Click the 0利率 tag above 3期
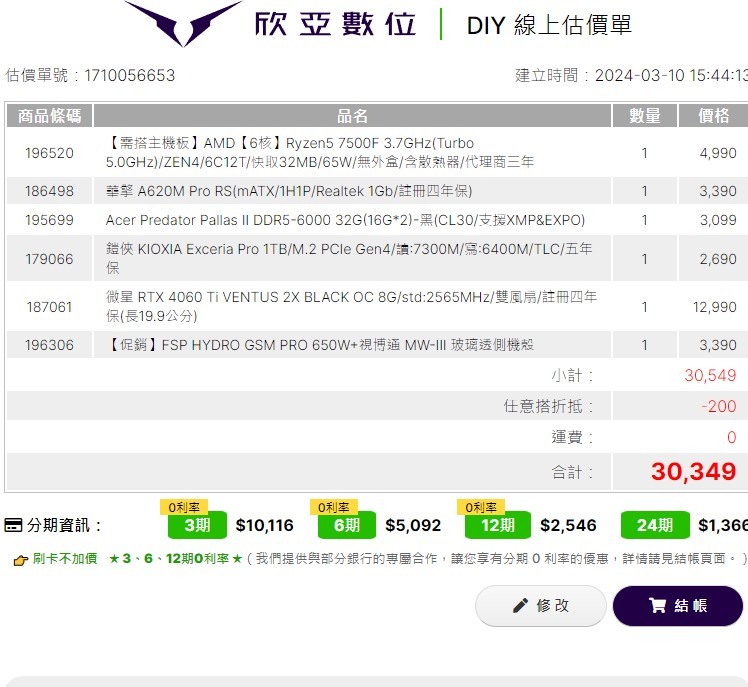 [x=184, y=507]
